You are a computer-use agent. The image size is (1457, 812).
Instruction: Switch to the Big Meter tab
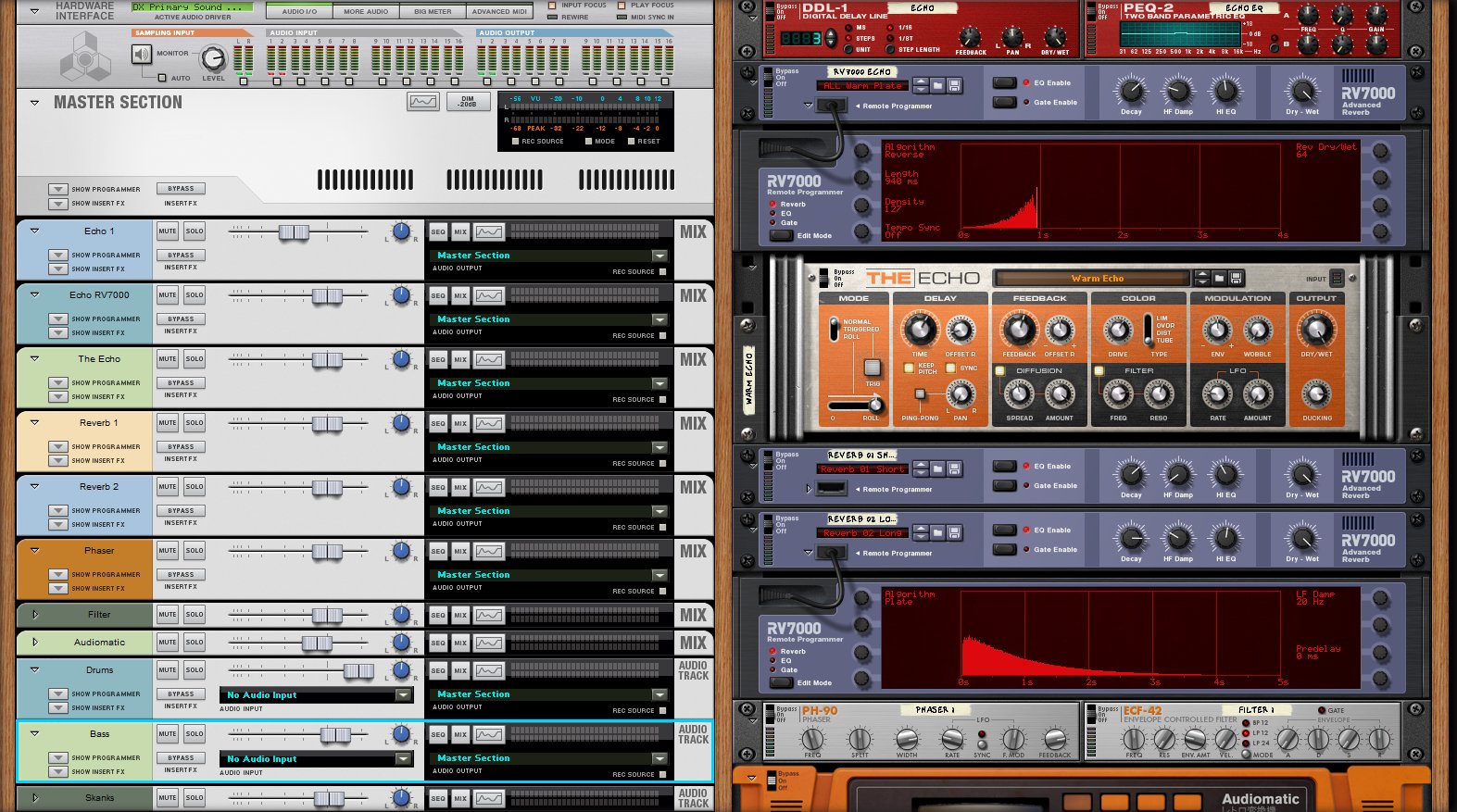tap(433, 12)
